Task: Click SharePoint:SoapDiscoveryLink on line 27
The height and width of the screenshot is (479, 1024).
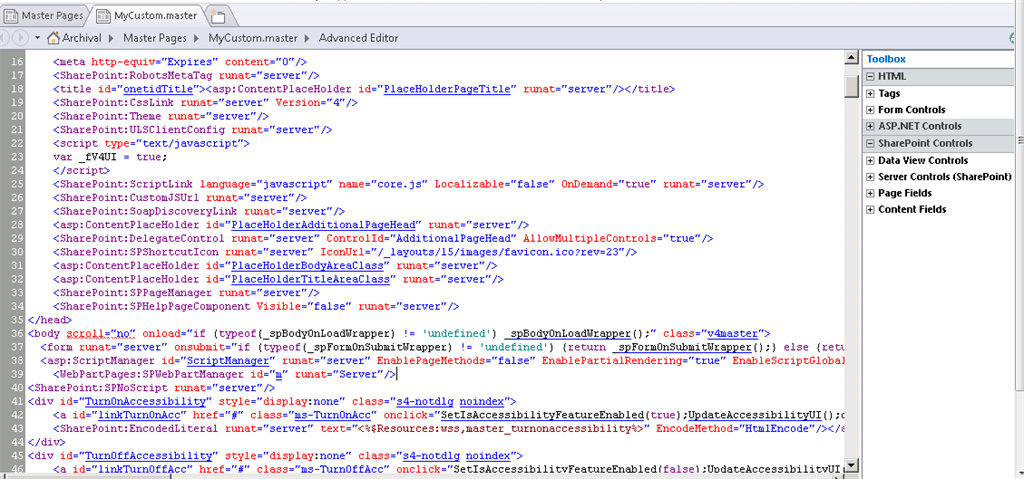Action: pyautogui.click(x=149, y=211)
